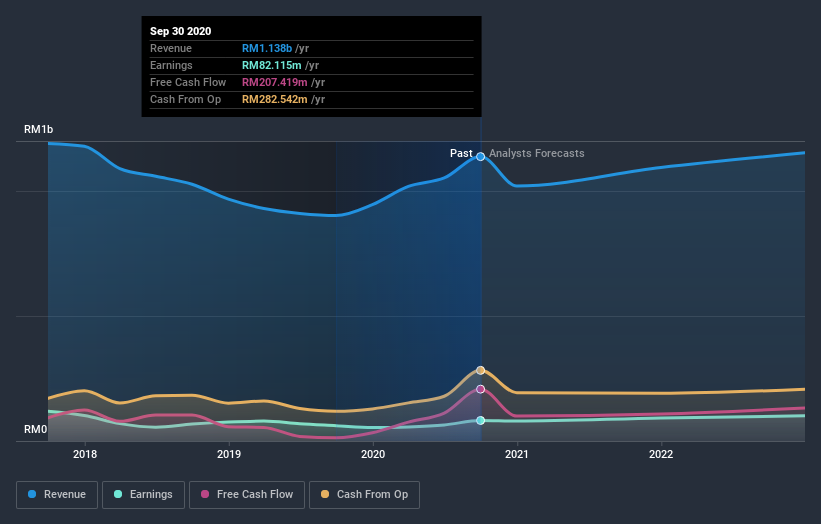Screen dimensions: 821x524
Task: Click the RM207.419m free cash flow value
Action: point(275,82)
